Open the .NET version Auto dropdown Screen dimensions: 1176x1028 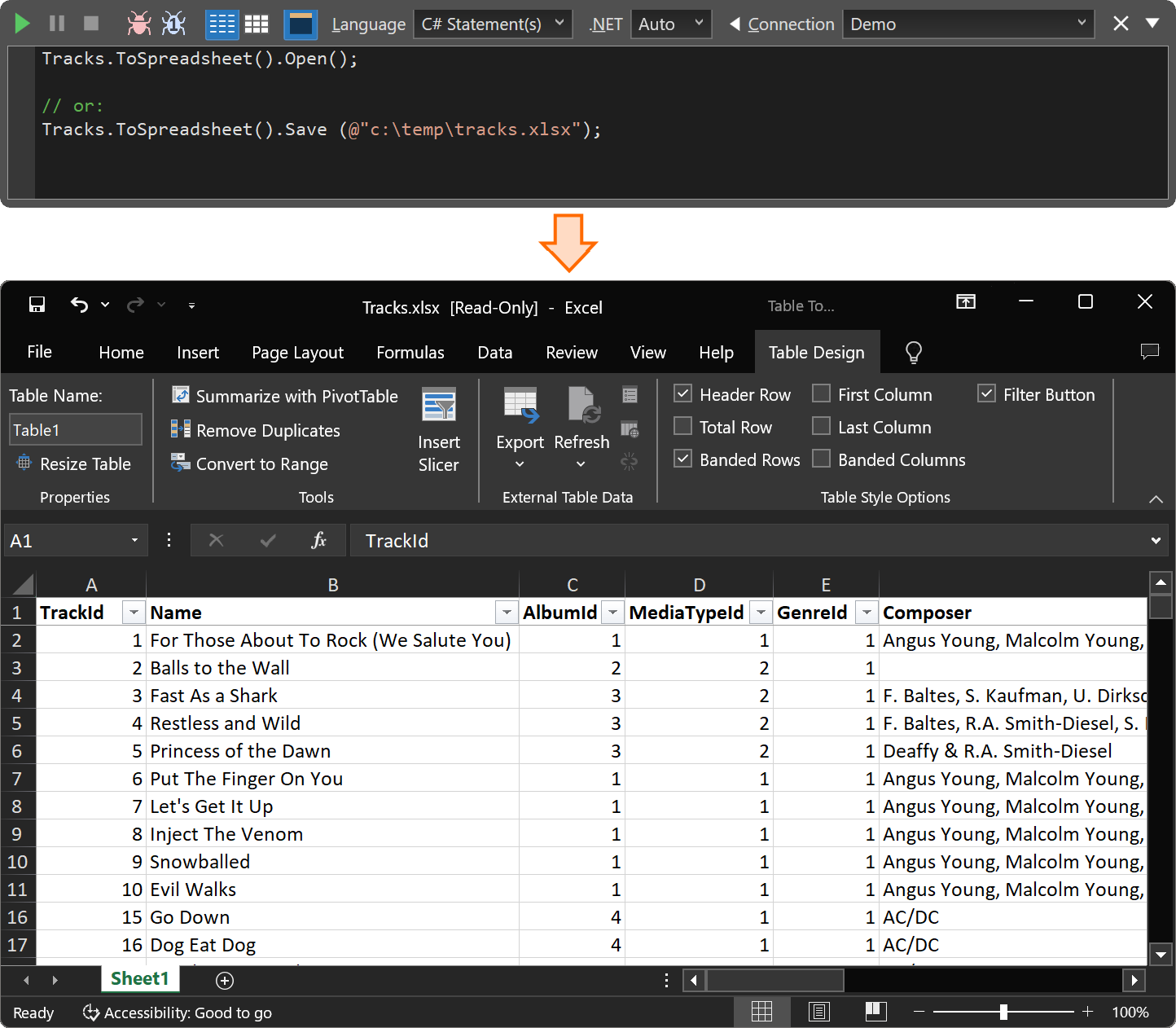pos(671,24)
